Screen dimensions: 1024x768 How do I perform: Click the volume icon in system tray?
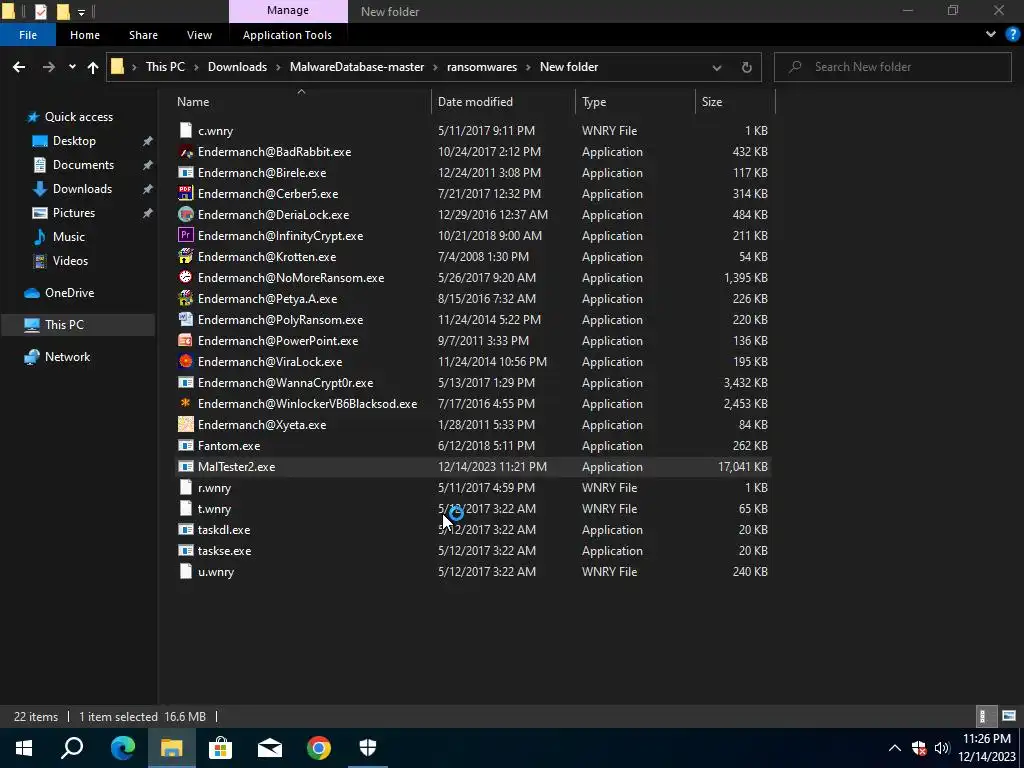click(942, 748)
